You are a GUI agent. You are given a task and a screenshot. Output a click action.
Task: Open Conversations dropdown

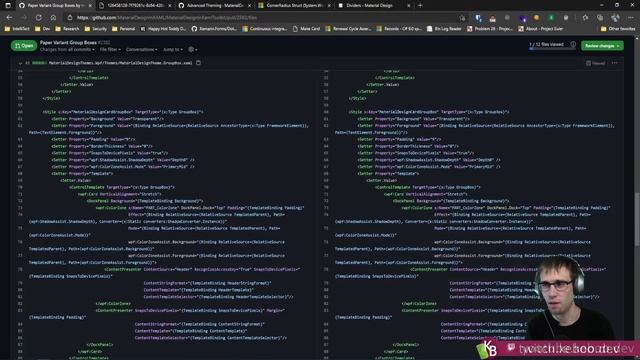[x=142, y=49]
